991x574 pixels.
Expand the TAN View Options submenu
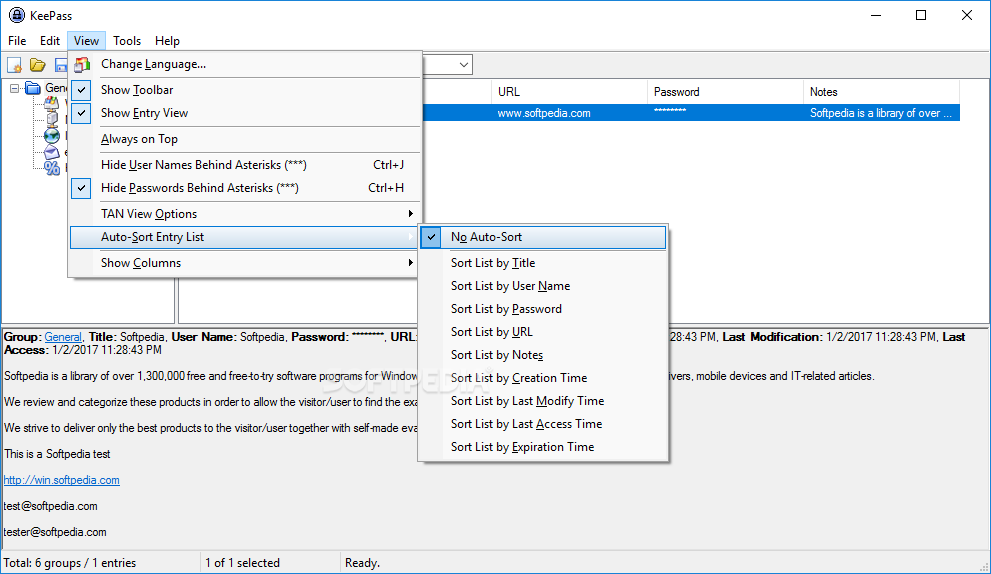point(245,214)
